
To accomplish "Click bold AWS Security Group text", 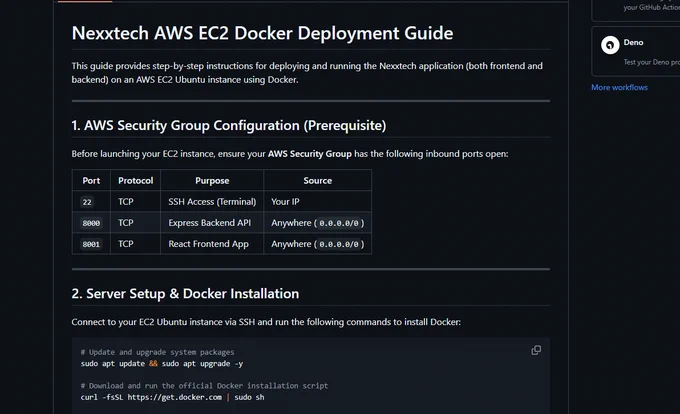I will [310, 154].
